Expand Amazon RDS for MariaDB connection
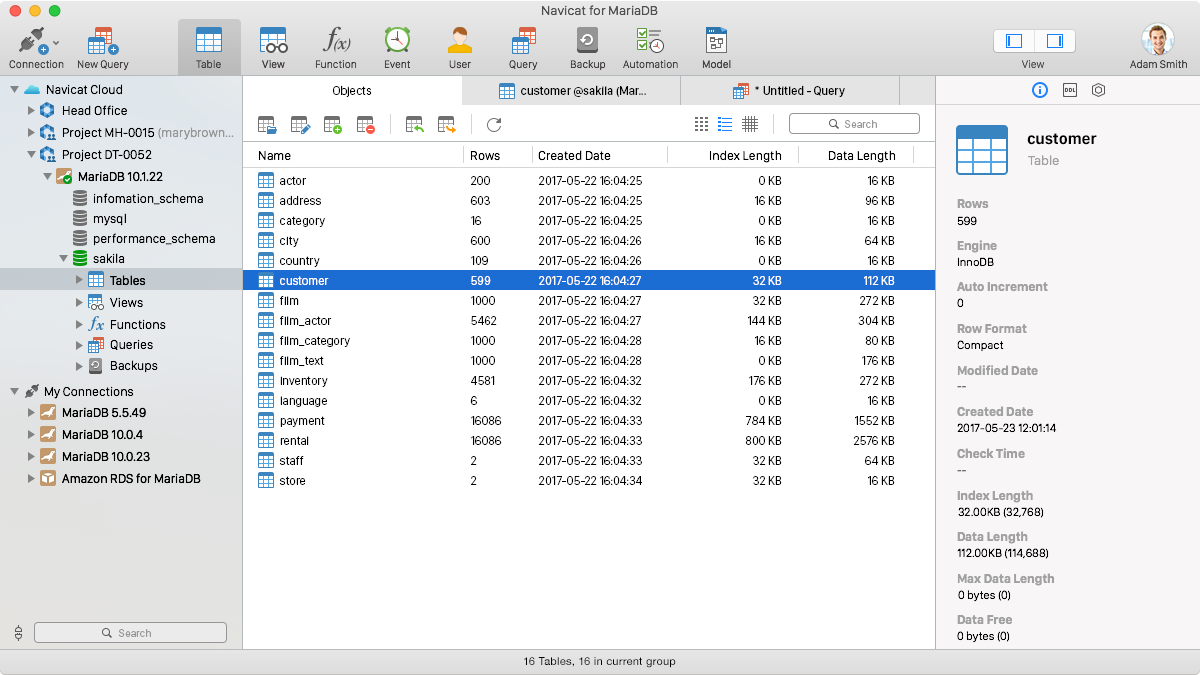Image resolution: width=1200 pixels, height=675 pixels. tap(31, 479)
